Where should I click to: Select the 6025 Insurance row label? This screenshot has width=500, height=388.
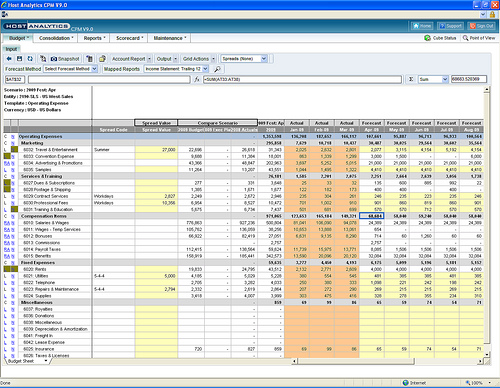(39, 349)
